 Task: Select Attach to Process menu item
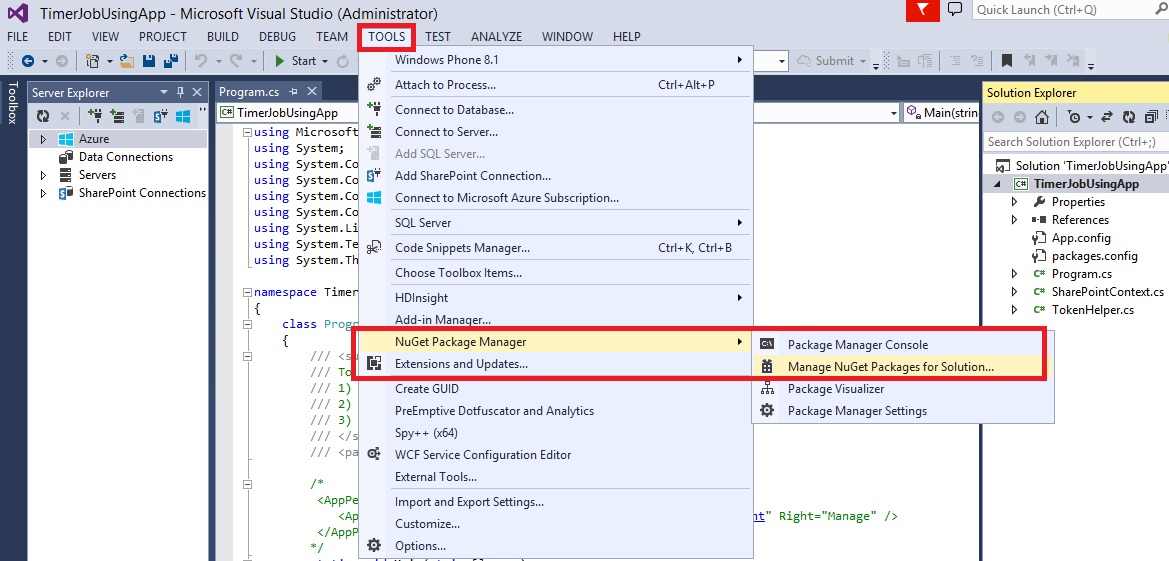(x=555, y=84)
